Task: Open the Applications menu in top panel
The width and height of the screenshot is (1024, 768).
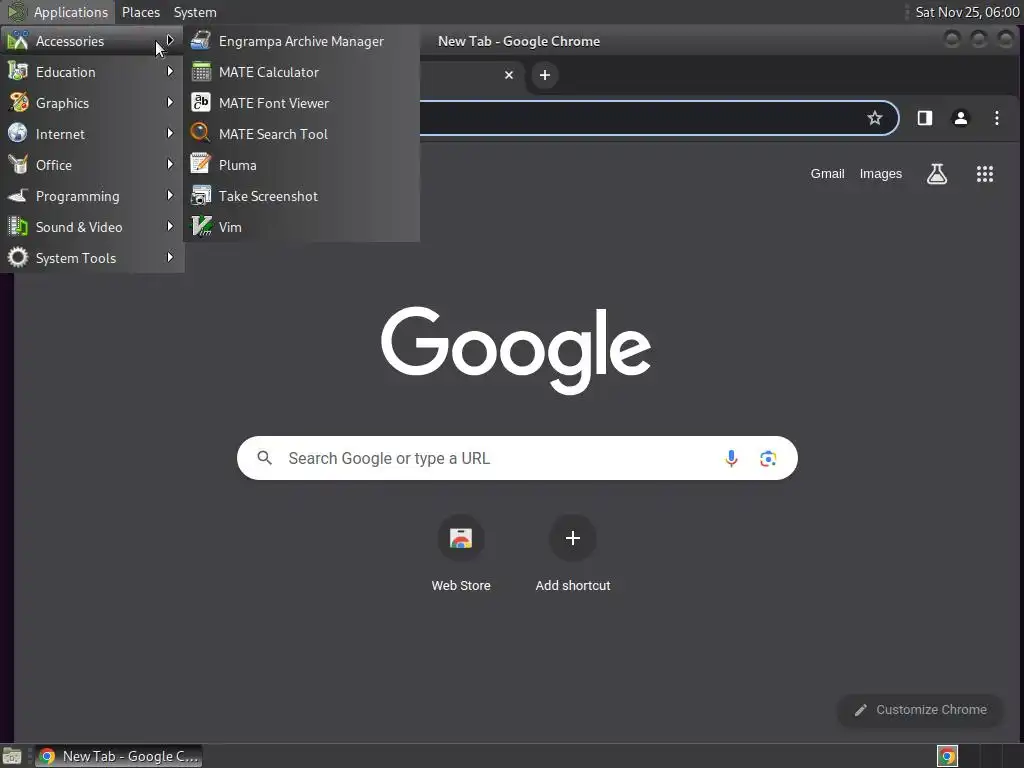Action: tap(58, 12)
